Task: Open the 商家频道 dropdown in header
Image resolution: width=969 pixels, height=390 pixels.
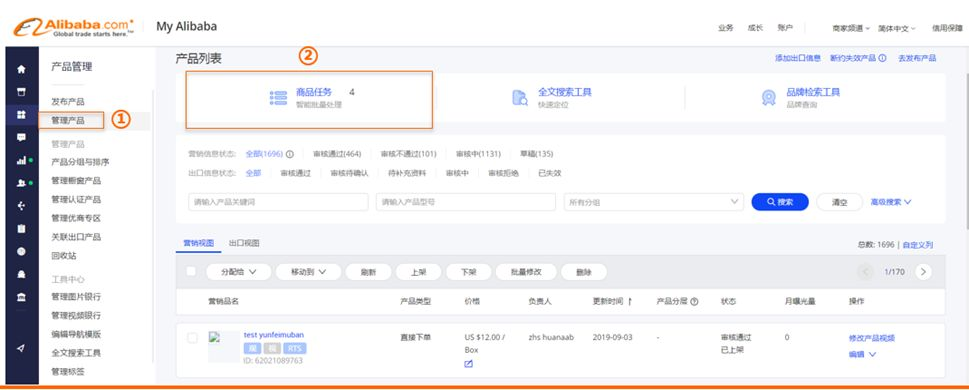Action: [851, 28]
